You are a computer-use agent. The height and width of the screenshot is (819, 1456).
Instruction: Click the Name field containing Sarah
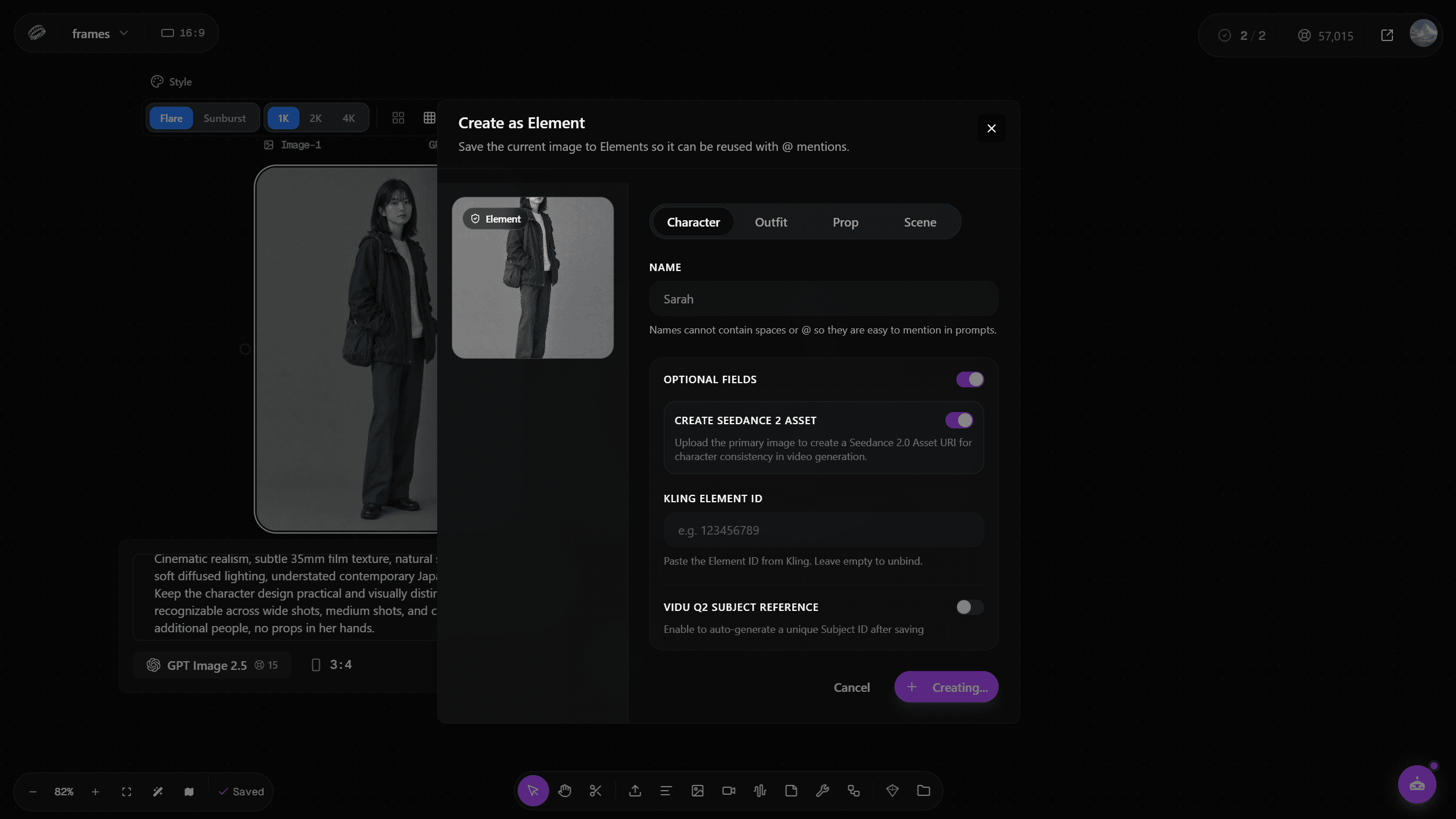(x=823, y=299)
